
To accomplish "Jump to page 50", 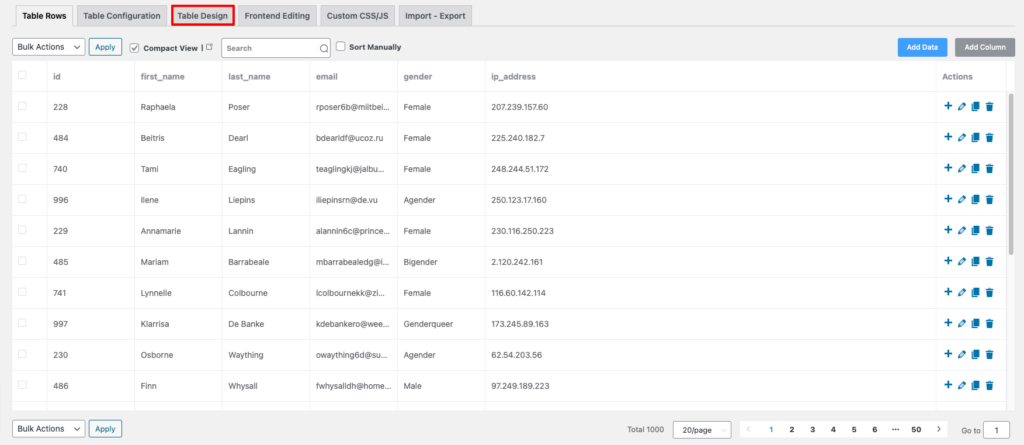I will [x=916, y=429].
